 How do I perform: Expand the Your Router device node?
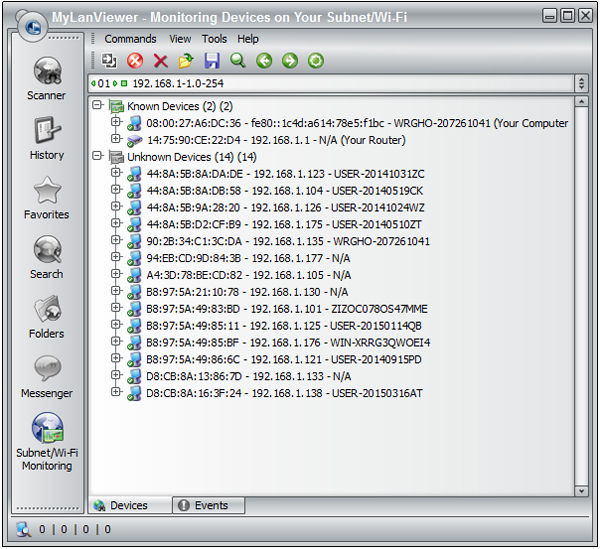116,138
